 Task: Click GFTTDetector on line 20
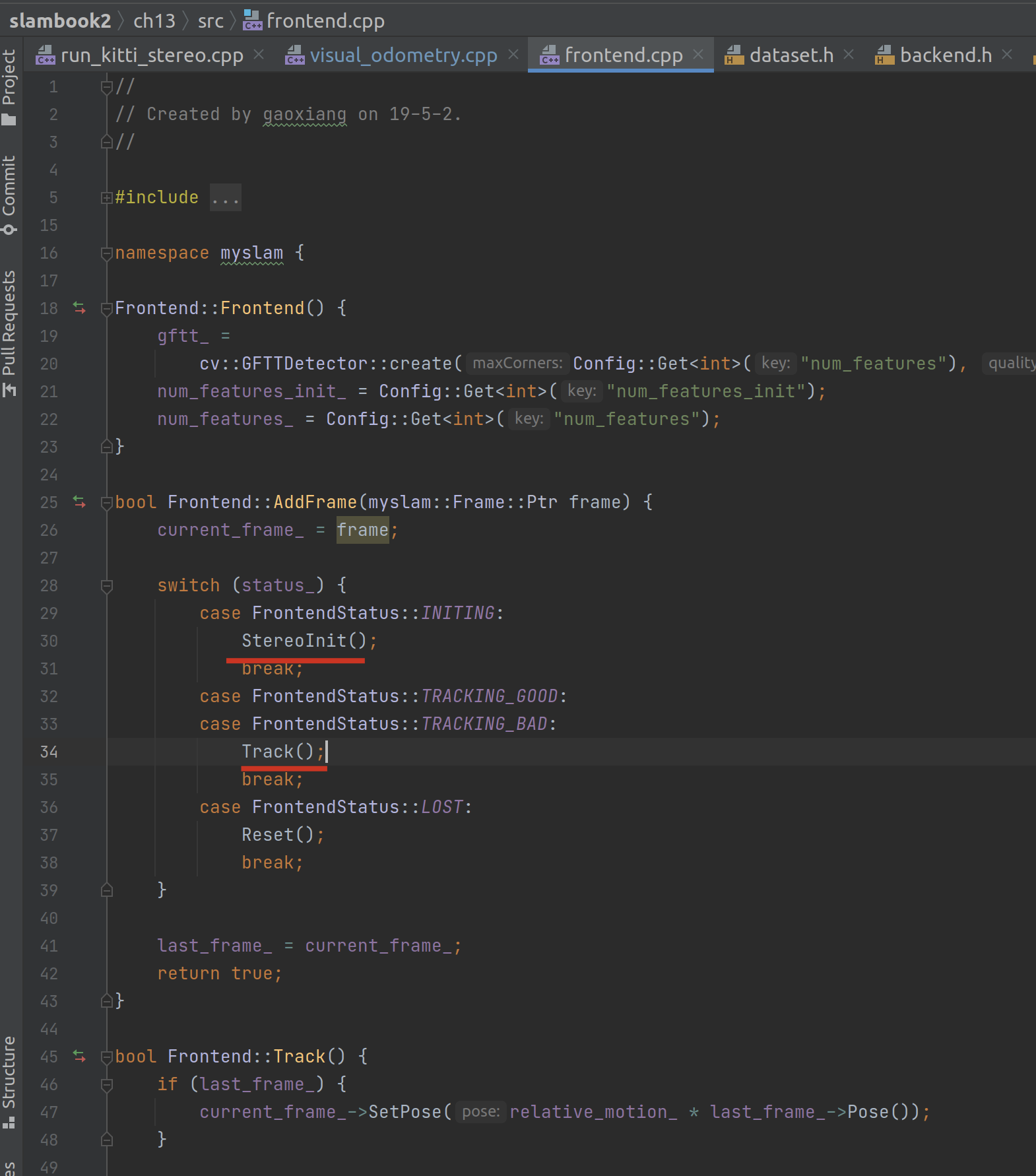tap(304, 364)
